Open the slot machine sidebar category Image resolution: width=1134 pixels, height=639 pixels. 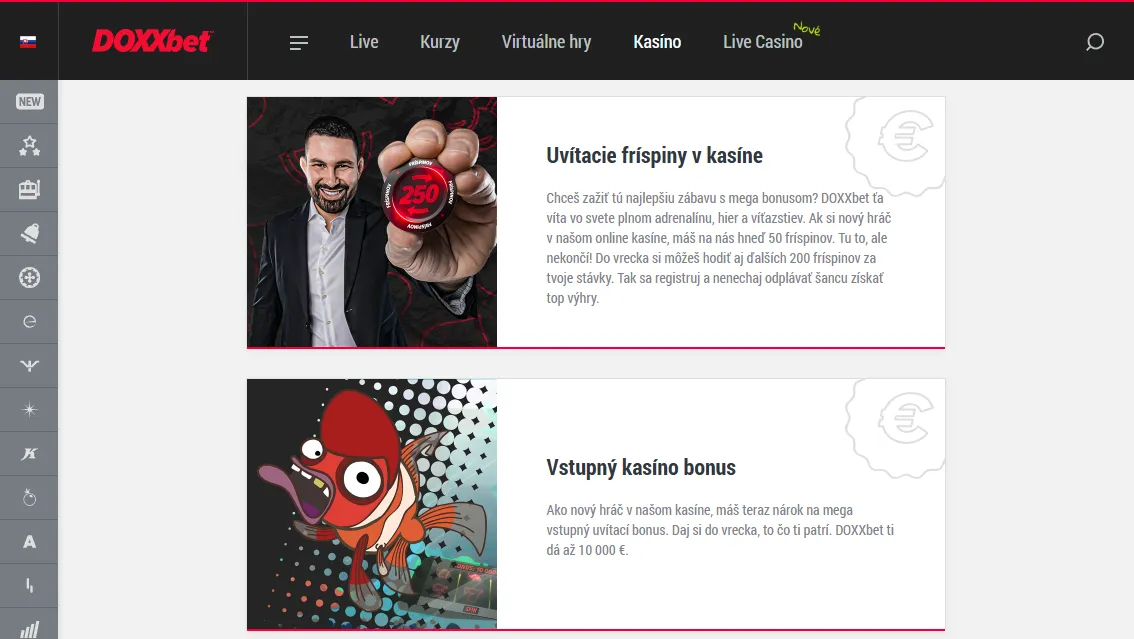click(29, 189)
